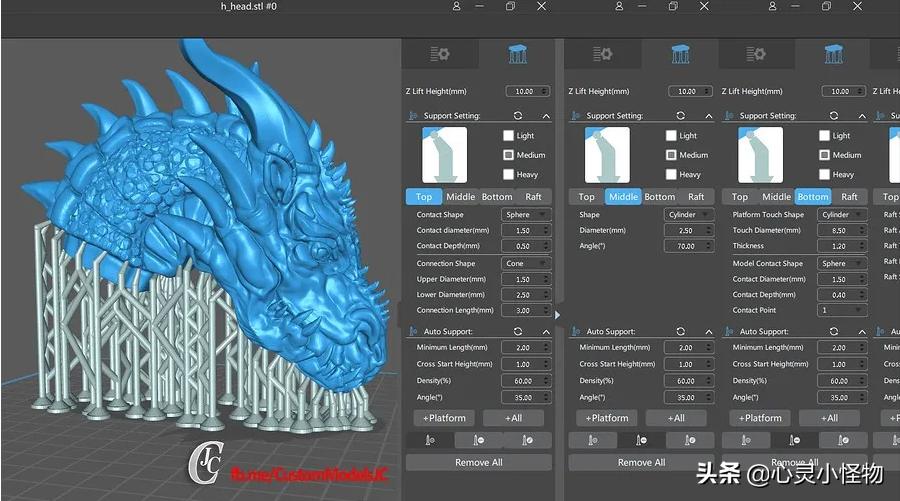
Task: Open user account icon above the second panel
Action: point(619,6)
